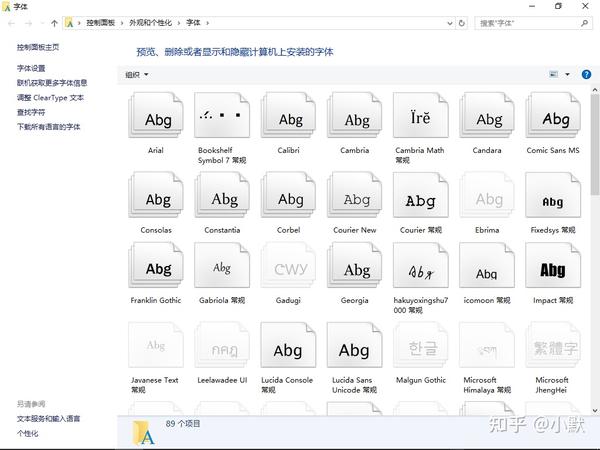Select the Microsoft JhengHei font icon
Image resolution: width=600 pixels, height=450 pixels.
pyautogui.click(x=553, y=345)
